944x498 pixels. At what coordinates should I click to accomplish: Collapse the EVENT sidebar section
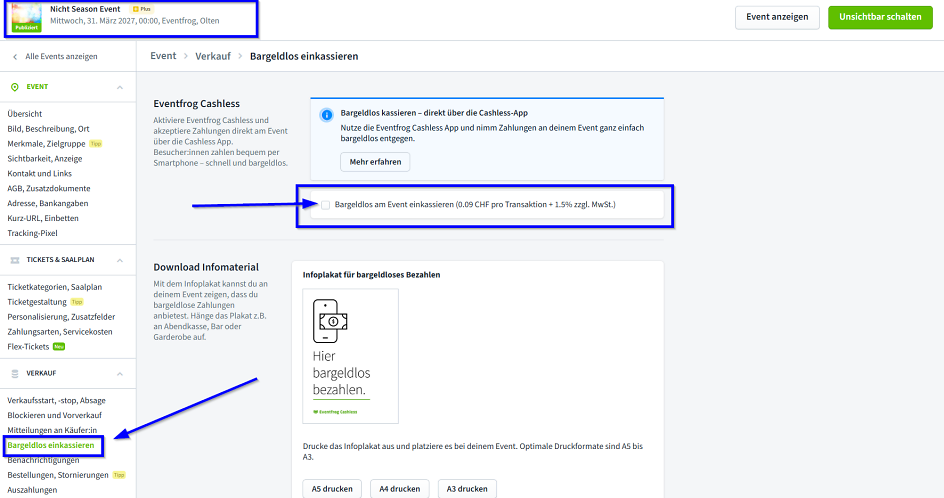coord(120,87)
